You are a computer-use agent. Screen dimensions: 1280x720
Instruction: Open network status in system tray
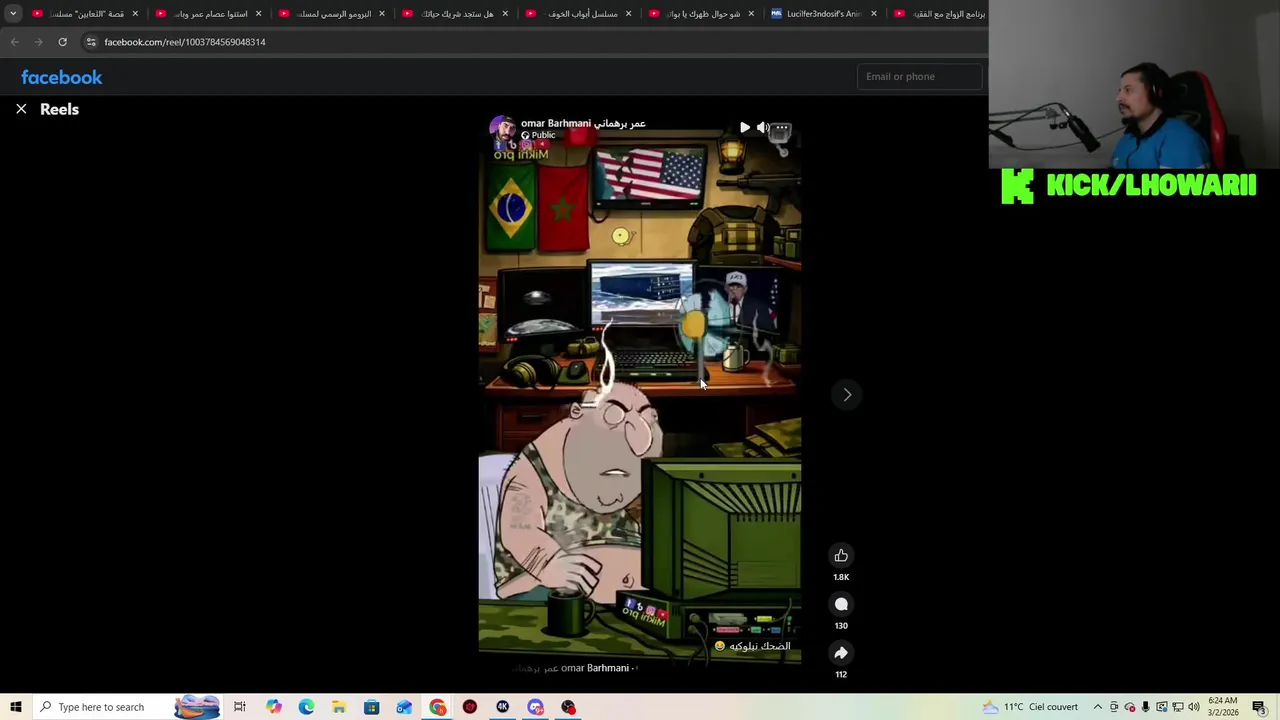click(x=1177, y=707)
